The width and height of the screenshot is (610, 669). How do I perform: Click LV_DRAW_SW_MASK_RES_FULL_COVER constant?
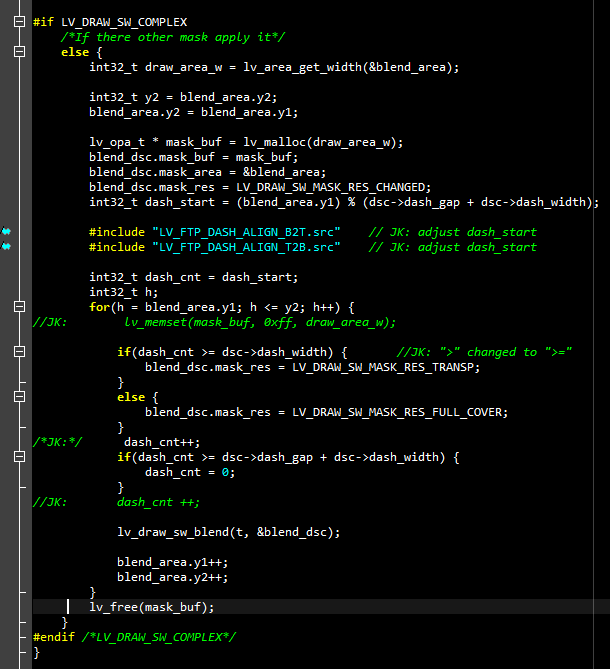(398, 412)
